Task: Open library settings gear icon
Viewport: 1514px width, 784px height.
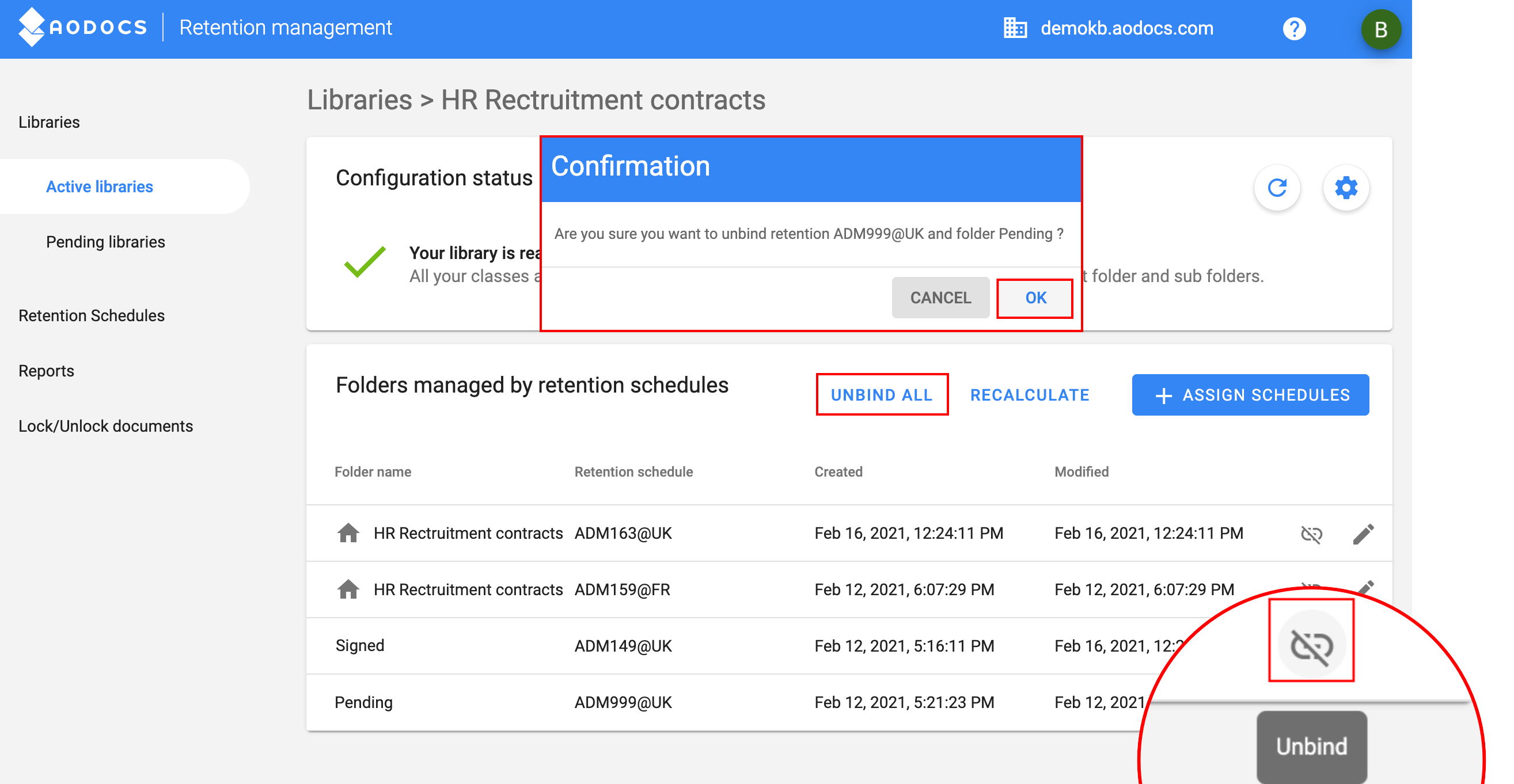Action: [1346, 188]
